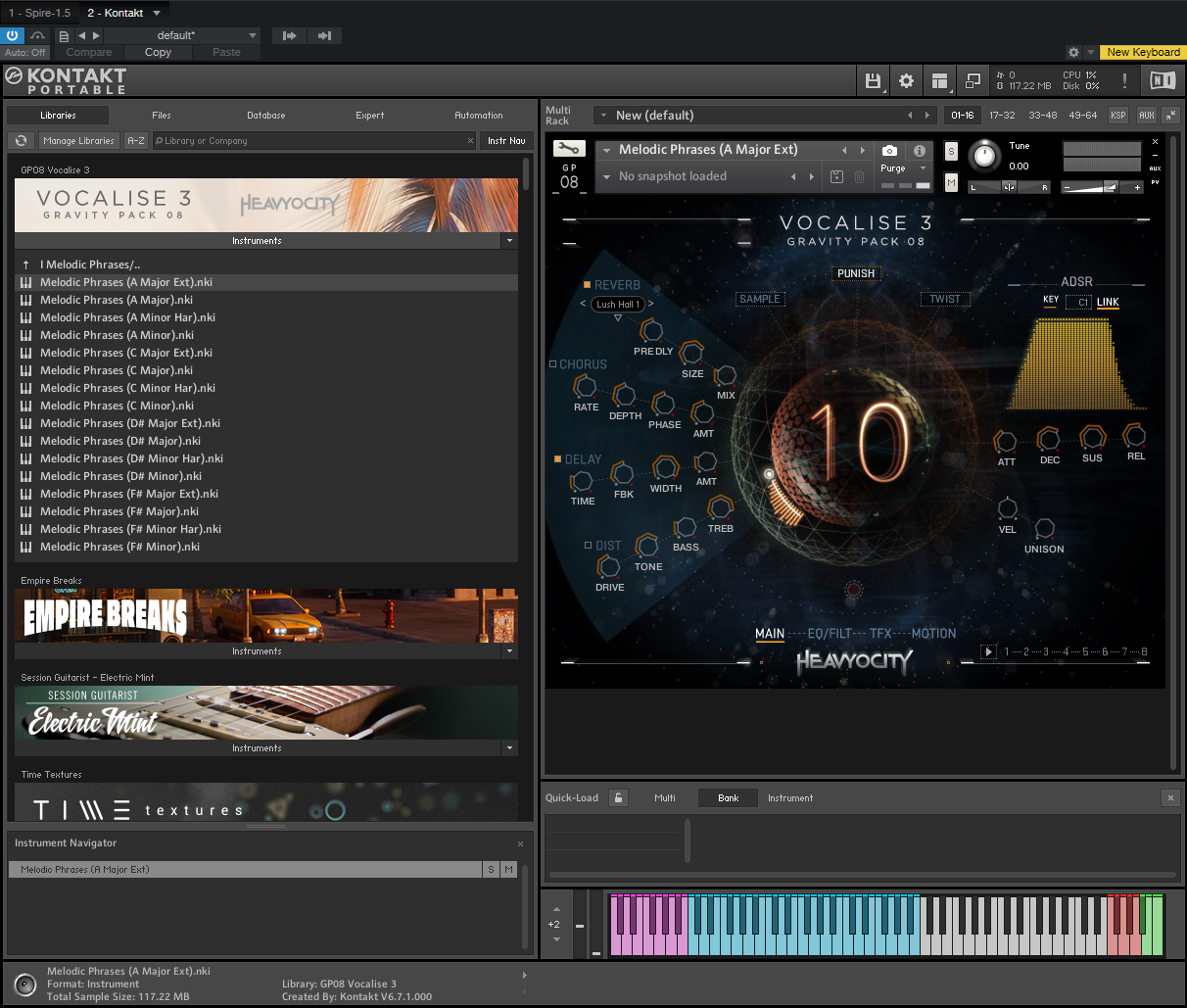Screen dimensions: 1187x1008
Task: Click the TWIST button
Action: coord(945,300)
